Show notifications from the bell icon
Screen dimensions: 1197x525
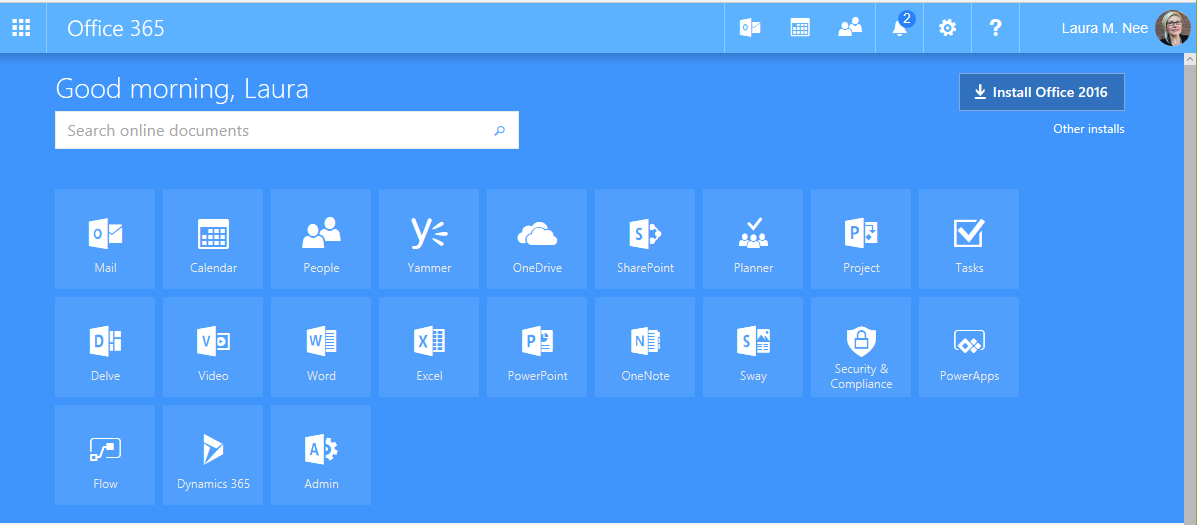tap(900, 28)
